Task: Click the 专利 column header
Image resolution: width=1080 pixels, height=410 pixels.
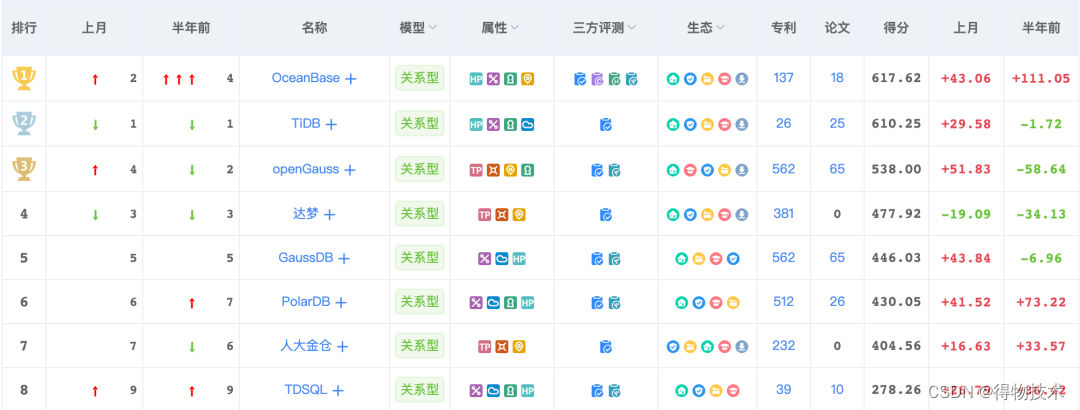Action: point(784,28)
